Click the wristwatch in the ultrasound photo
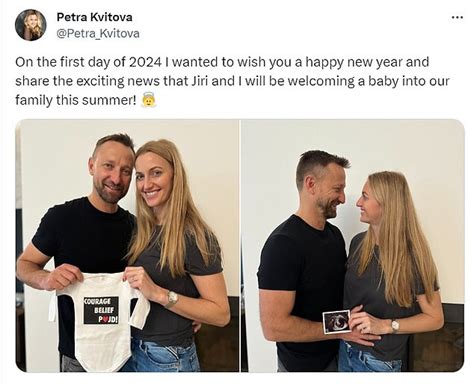Image resolution: width=474 pixels, height=385 pixels. [394, 326]
